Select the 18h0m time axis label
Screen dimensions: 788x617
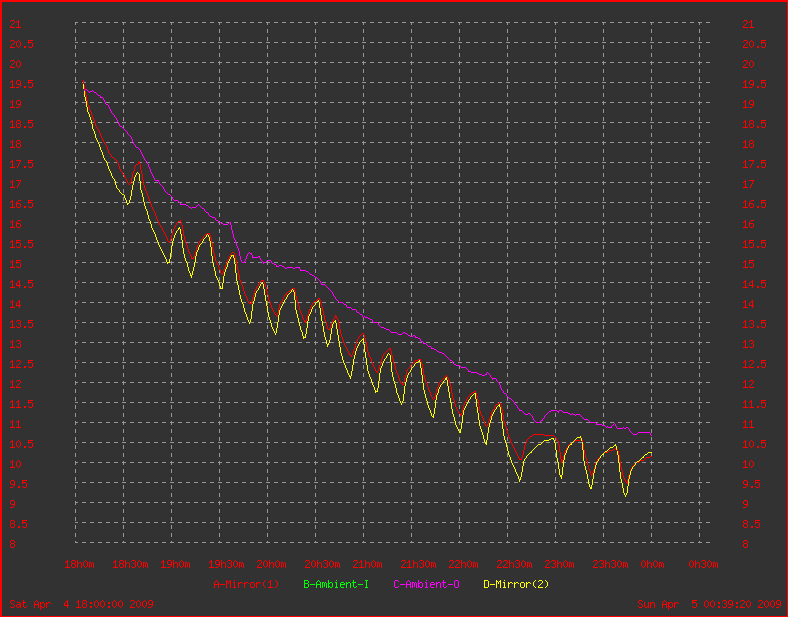(79, 564)
